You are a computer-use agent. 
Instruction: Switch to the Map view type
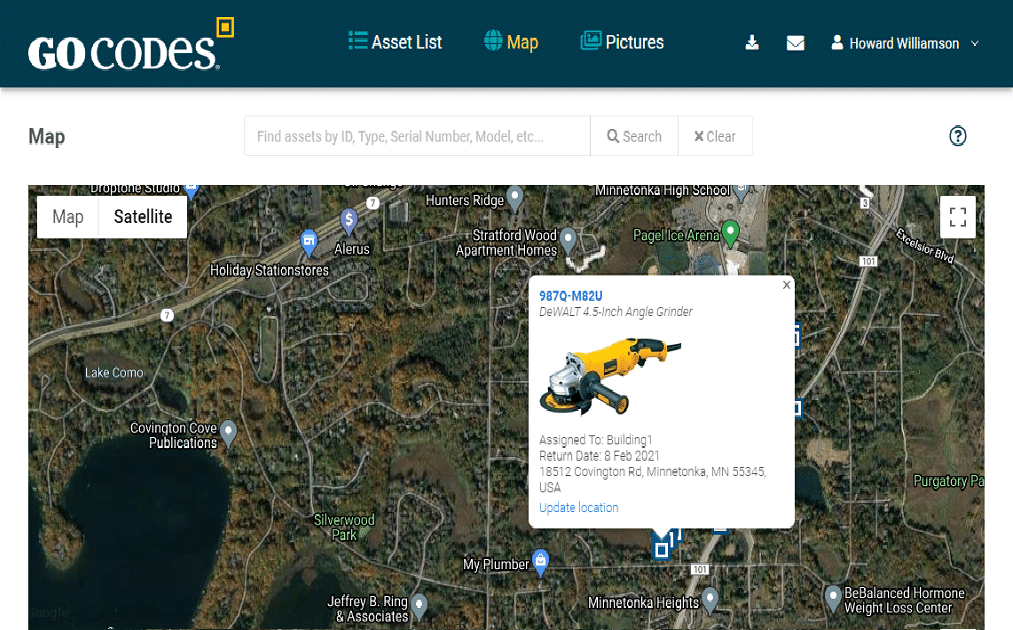coord(68,216)
